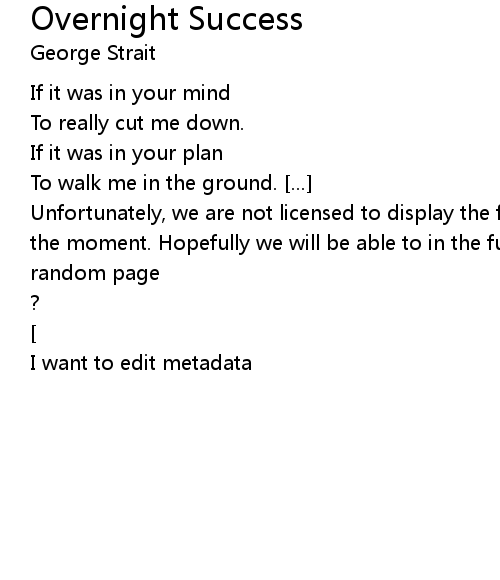
Task: Click the word metadata
Action: coord(207,363)
